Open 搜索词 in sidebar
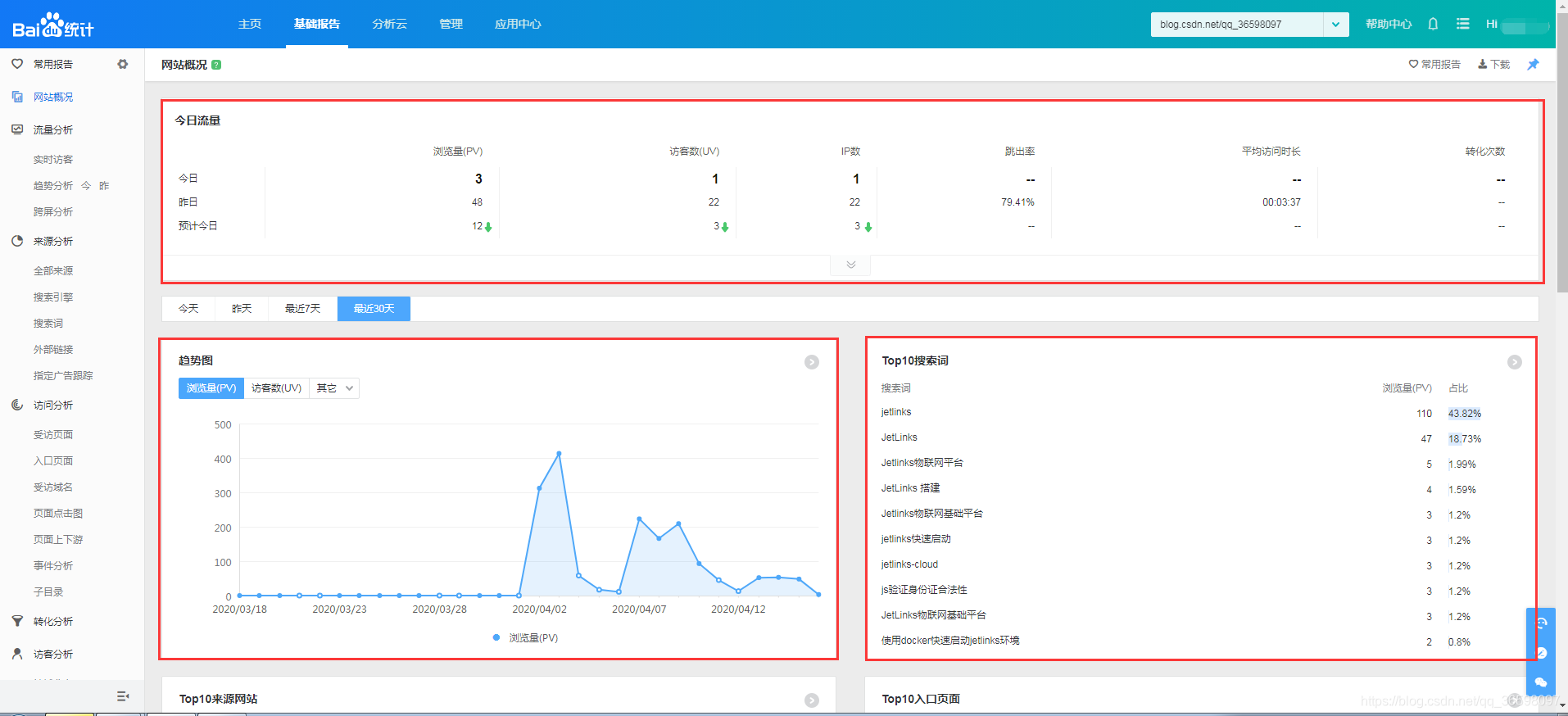The image size is (1568, 716). [x=48, y=324]
